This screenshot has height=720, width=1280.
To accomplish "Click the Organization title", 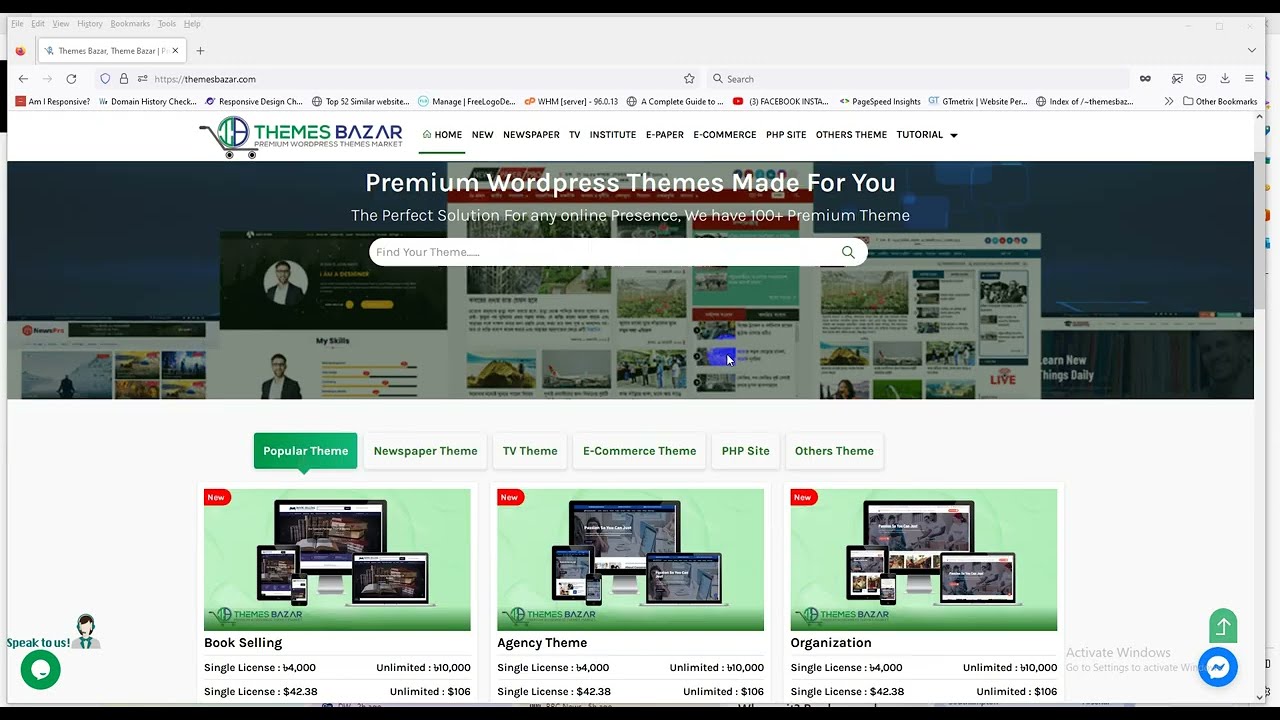I will pyautogui.click(x=831, y=643).
